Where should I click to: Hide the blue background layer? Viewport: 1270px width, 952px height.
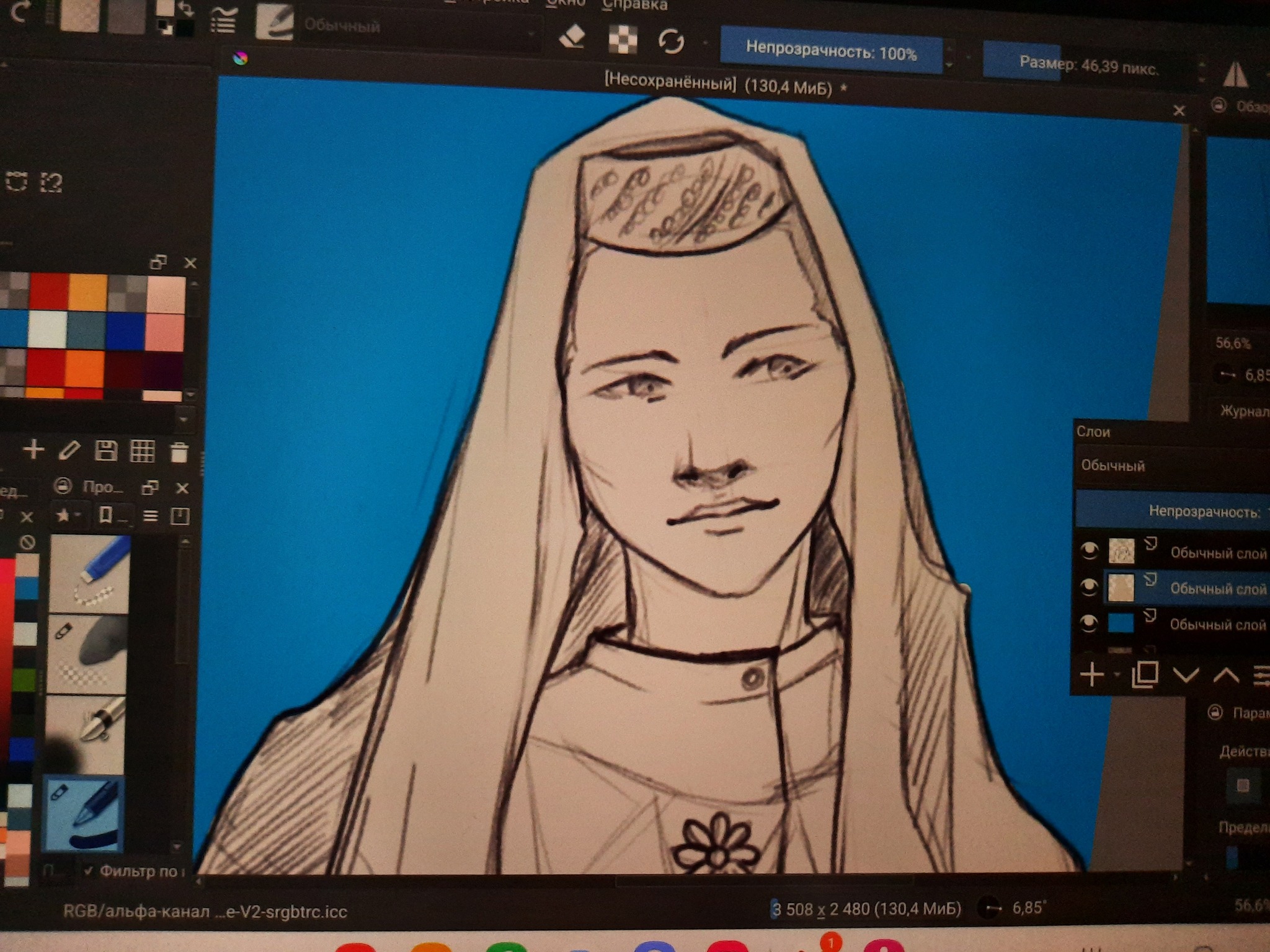pos(1089,623)
